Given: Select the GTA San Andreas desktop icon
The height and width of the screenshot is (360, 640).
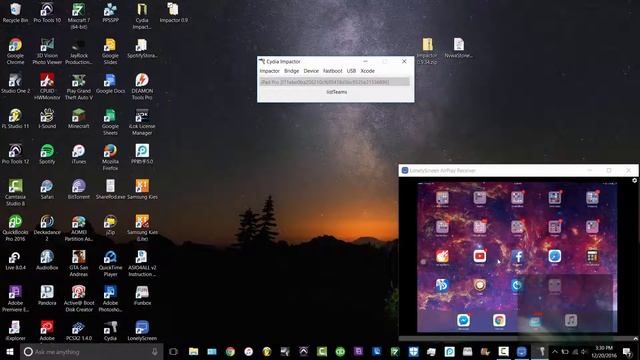Looking at the screenshot, I should pyautogui.click(x=79, y=263).
